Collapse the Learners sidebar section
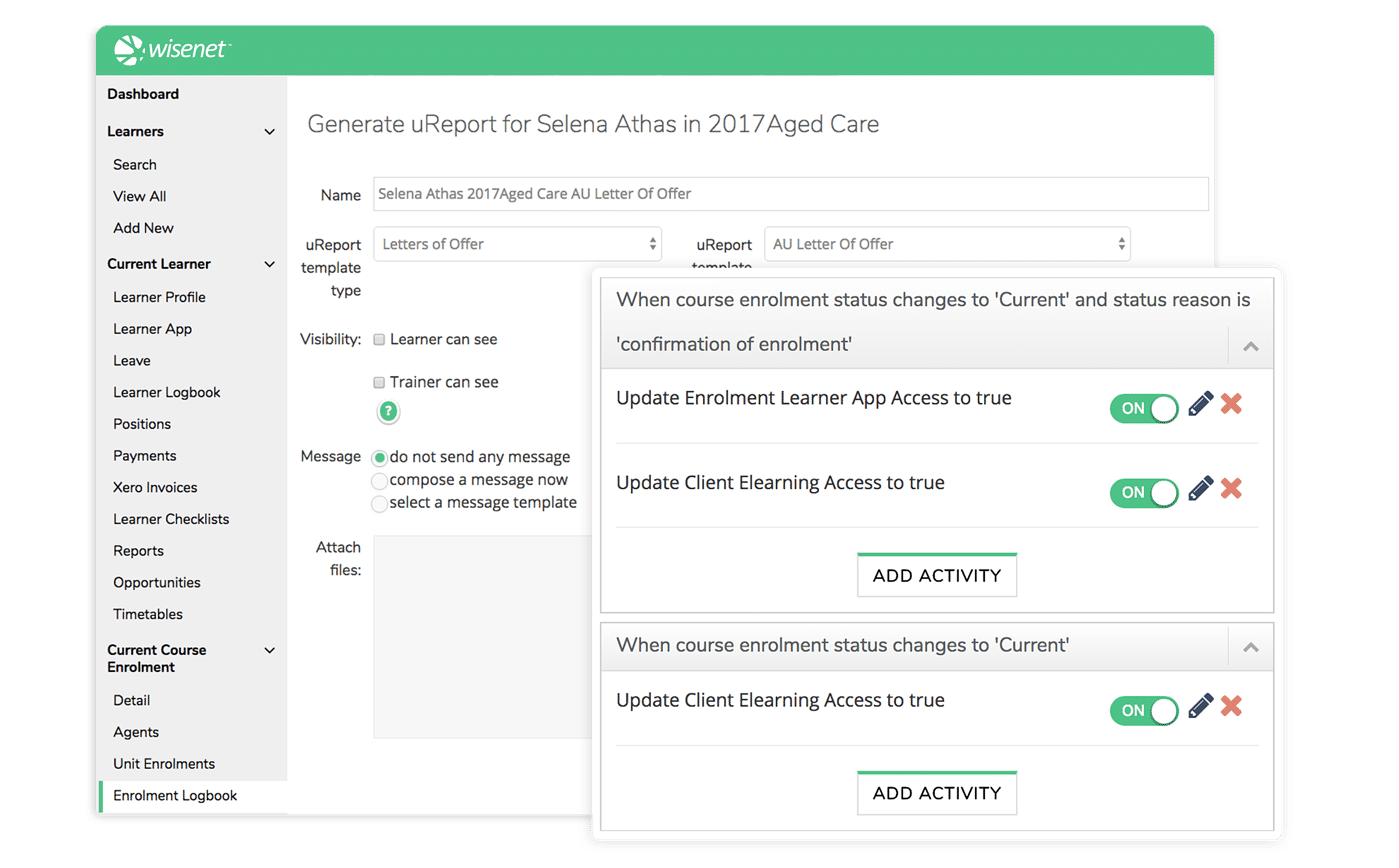1399x868 pixels. coord(269,132)
